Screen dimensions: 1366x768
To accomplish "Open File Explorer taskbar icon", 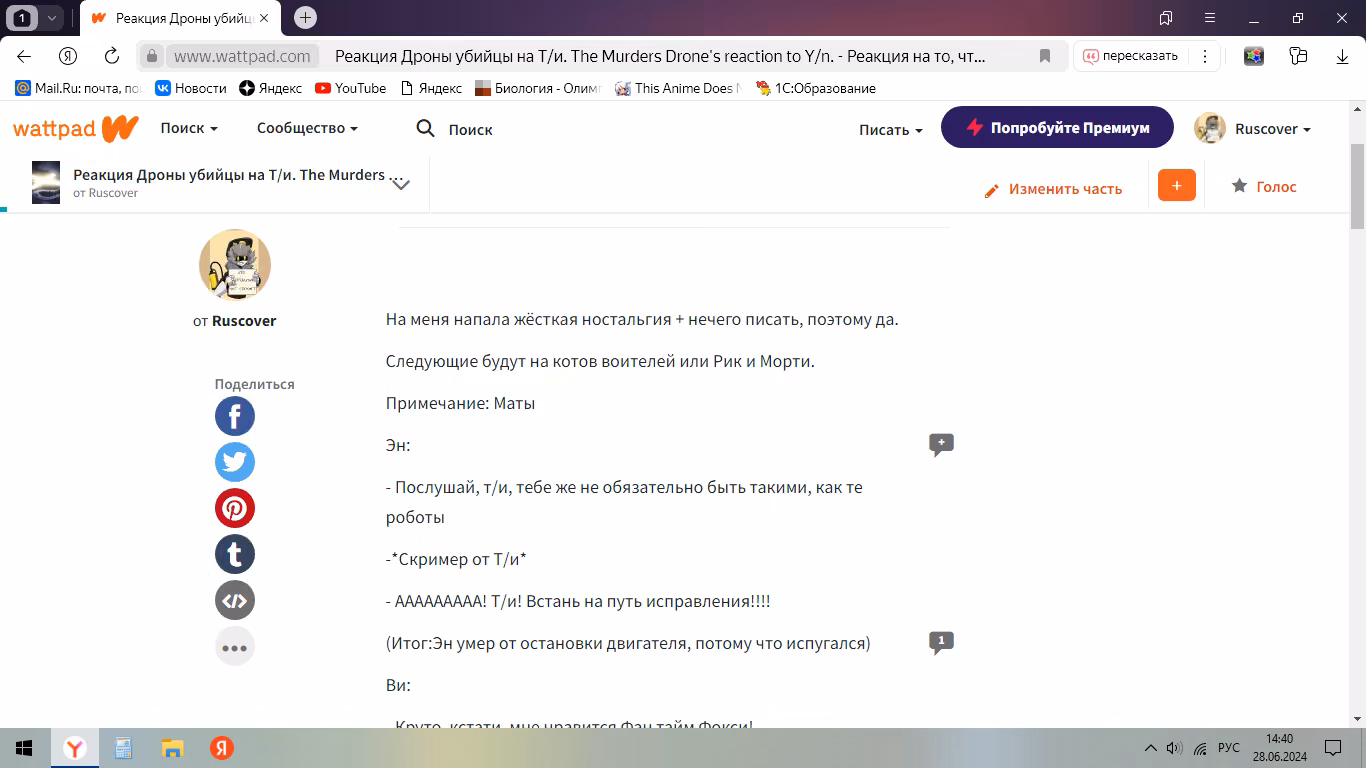I will click(x=173, y=748).
